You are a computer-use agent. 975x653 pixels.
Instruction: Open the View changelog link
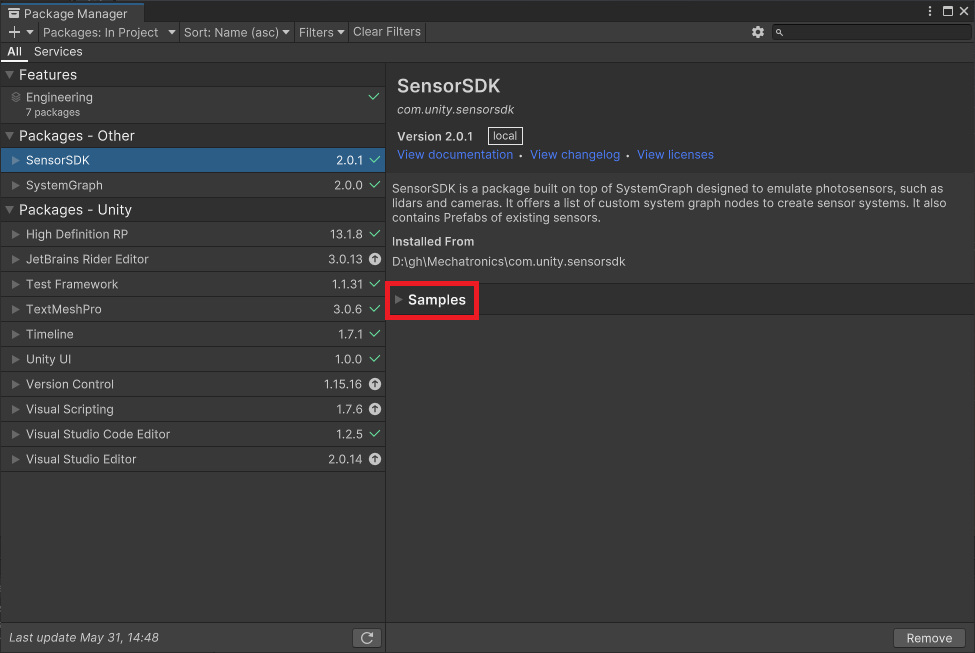575,155
